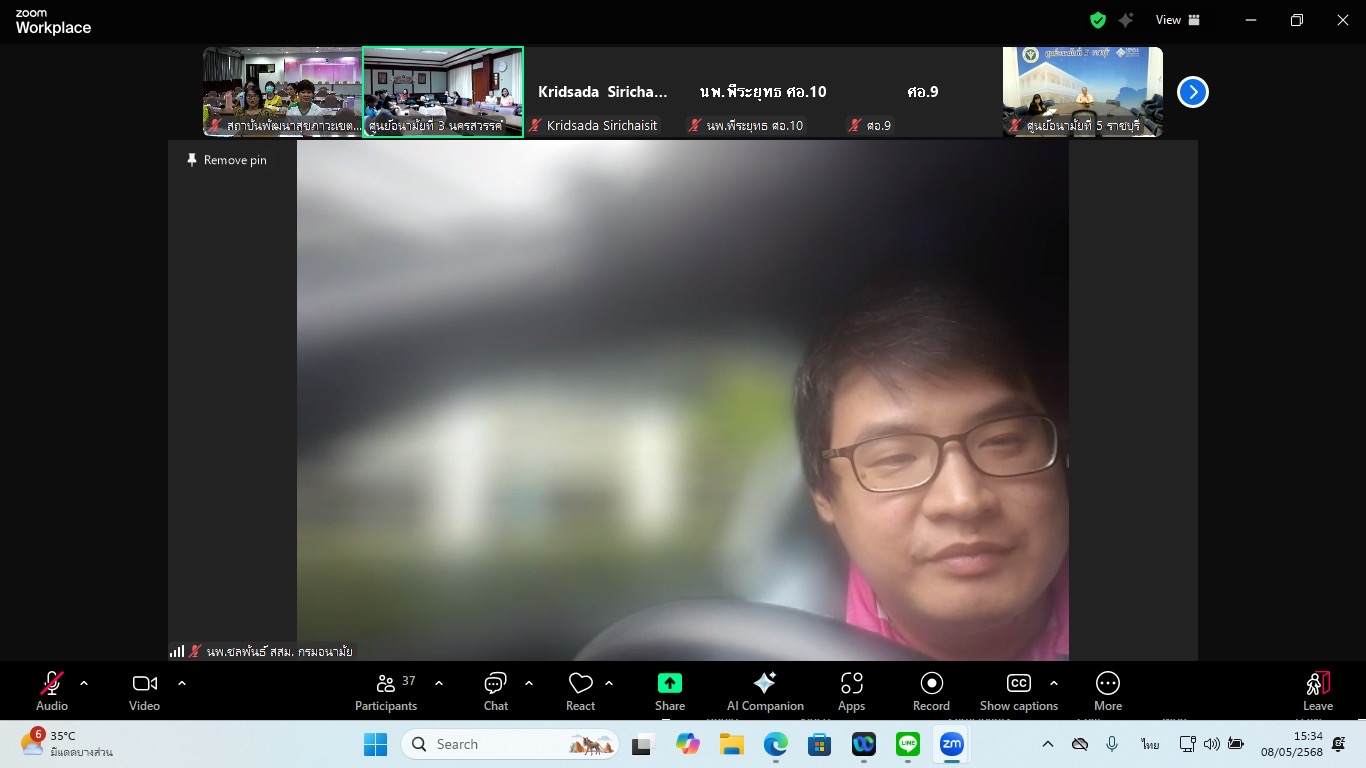
Task: Click the OneDrive cloud icon in tray
Action: [x=1080, y=744]
